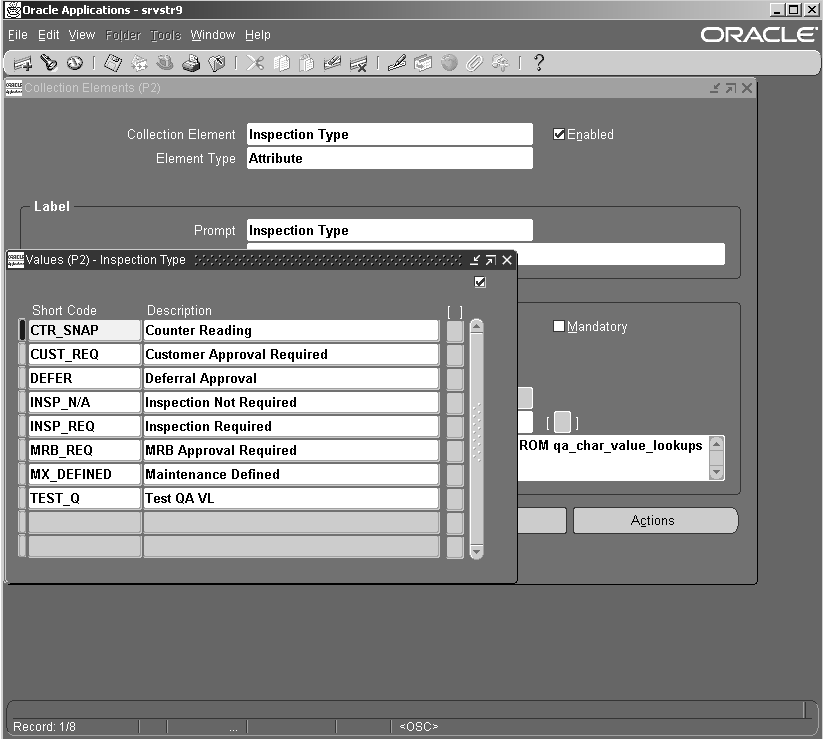This screenshot has width=823, height=739.
Task: Select the MX_DEFINED short code cell
Action: point(85,474)
